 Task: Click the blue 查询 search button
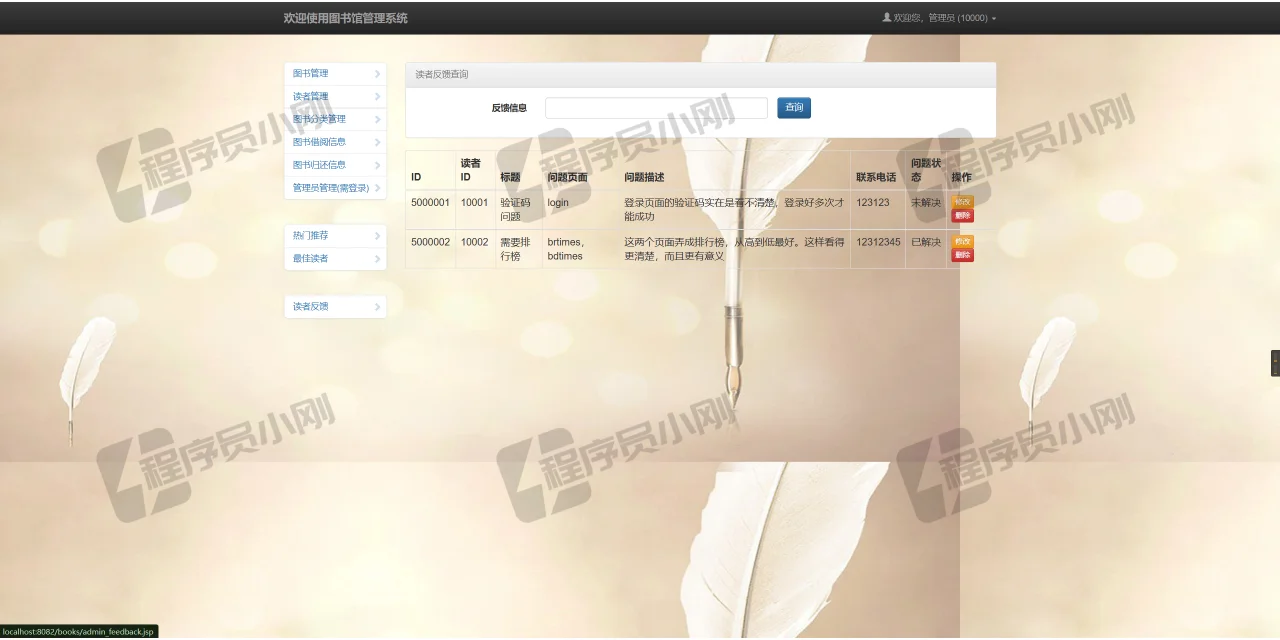tap(793, 107)
